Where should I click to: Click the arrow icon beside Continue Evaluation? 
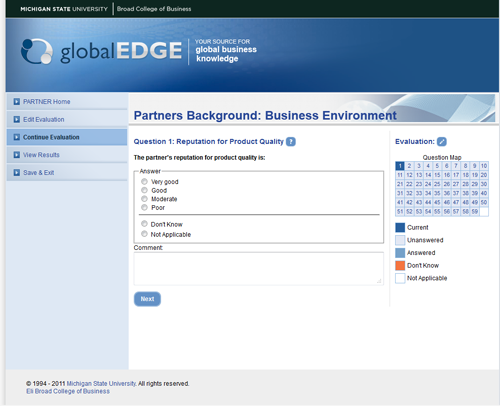coord(17,137)
